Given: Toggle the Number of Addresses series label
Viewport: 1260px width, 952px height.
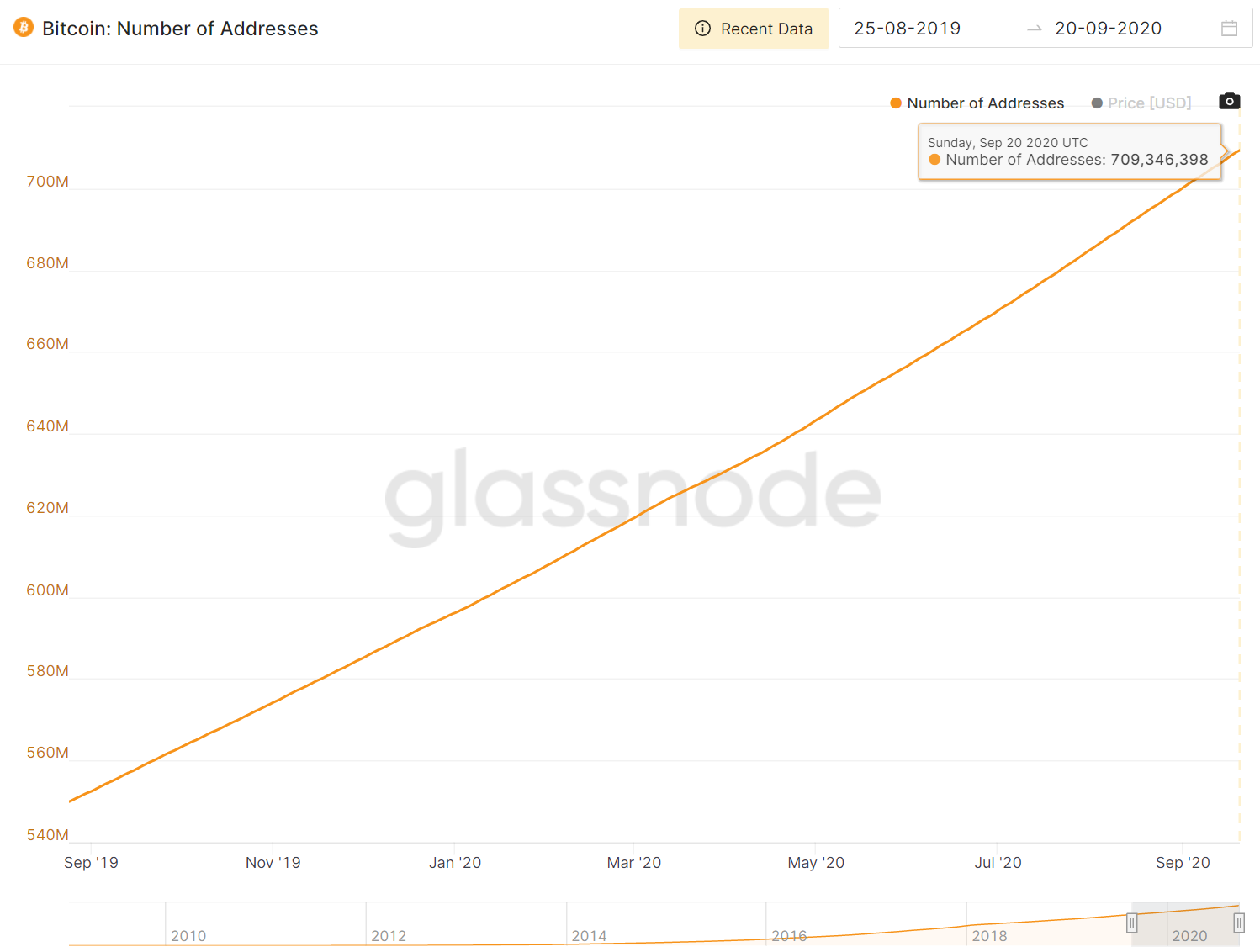Looking at the screenshot, I should coord(985,103).
